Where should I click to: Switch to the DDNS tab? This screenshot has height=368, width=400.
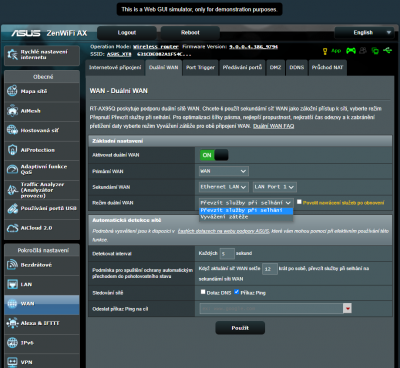pyautogui.click(x=297, y=67)
